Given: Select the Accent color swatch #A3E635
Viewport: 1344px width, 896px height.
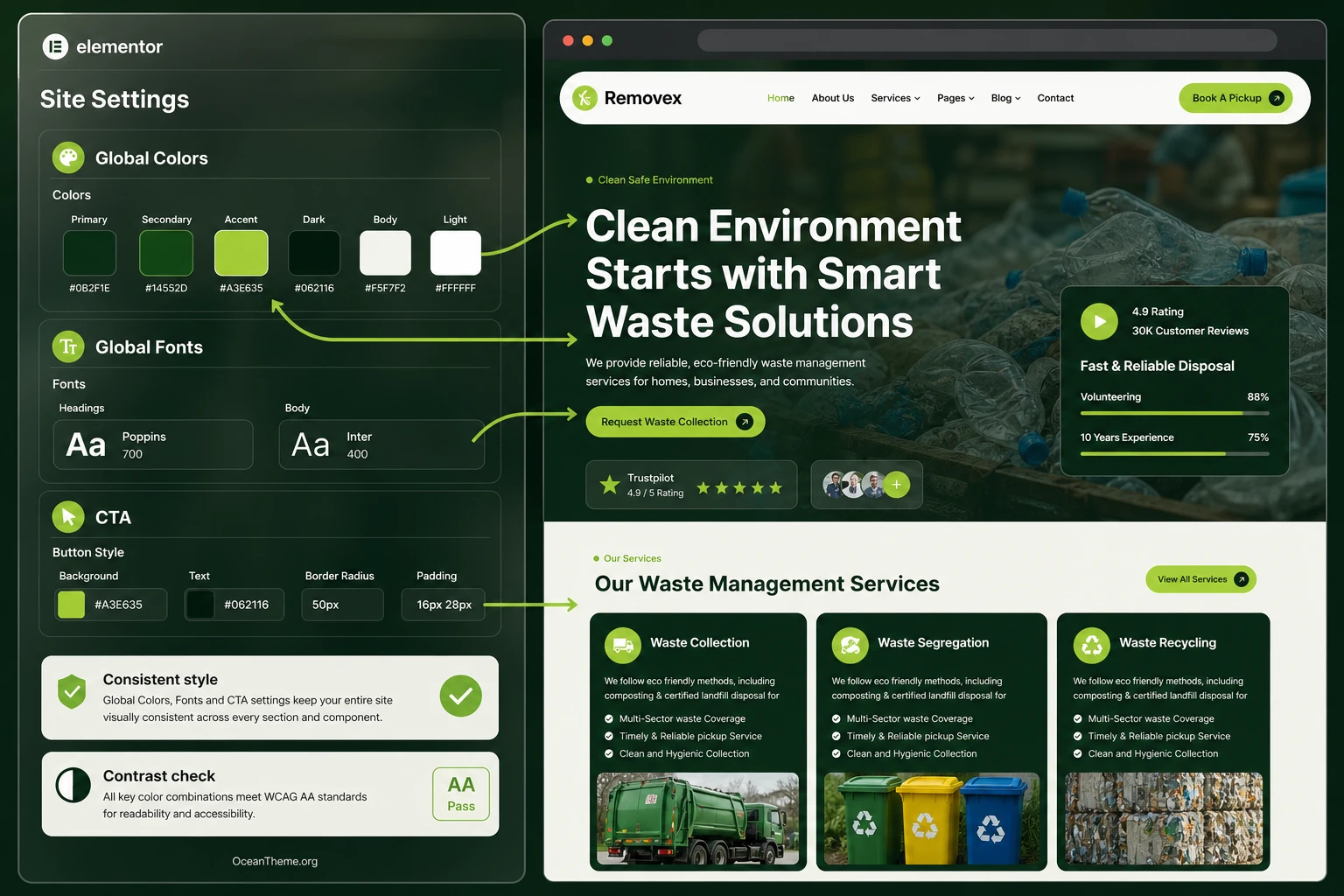Looking at the screenshot, I should [241, 253].
